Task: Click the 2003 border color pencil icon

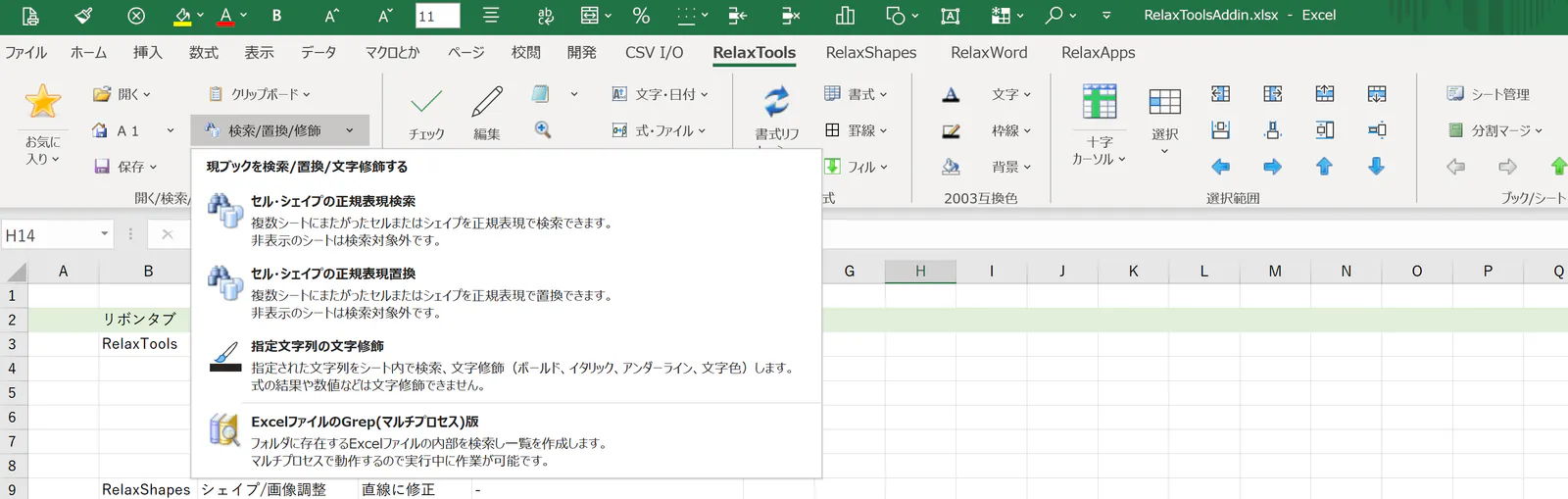Action: [951, 130]
